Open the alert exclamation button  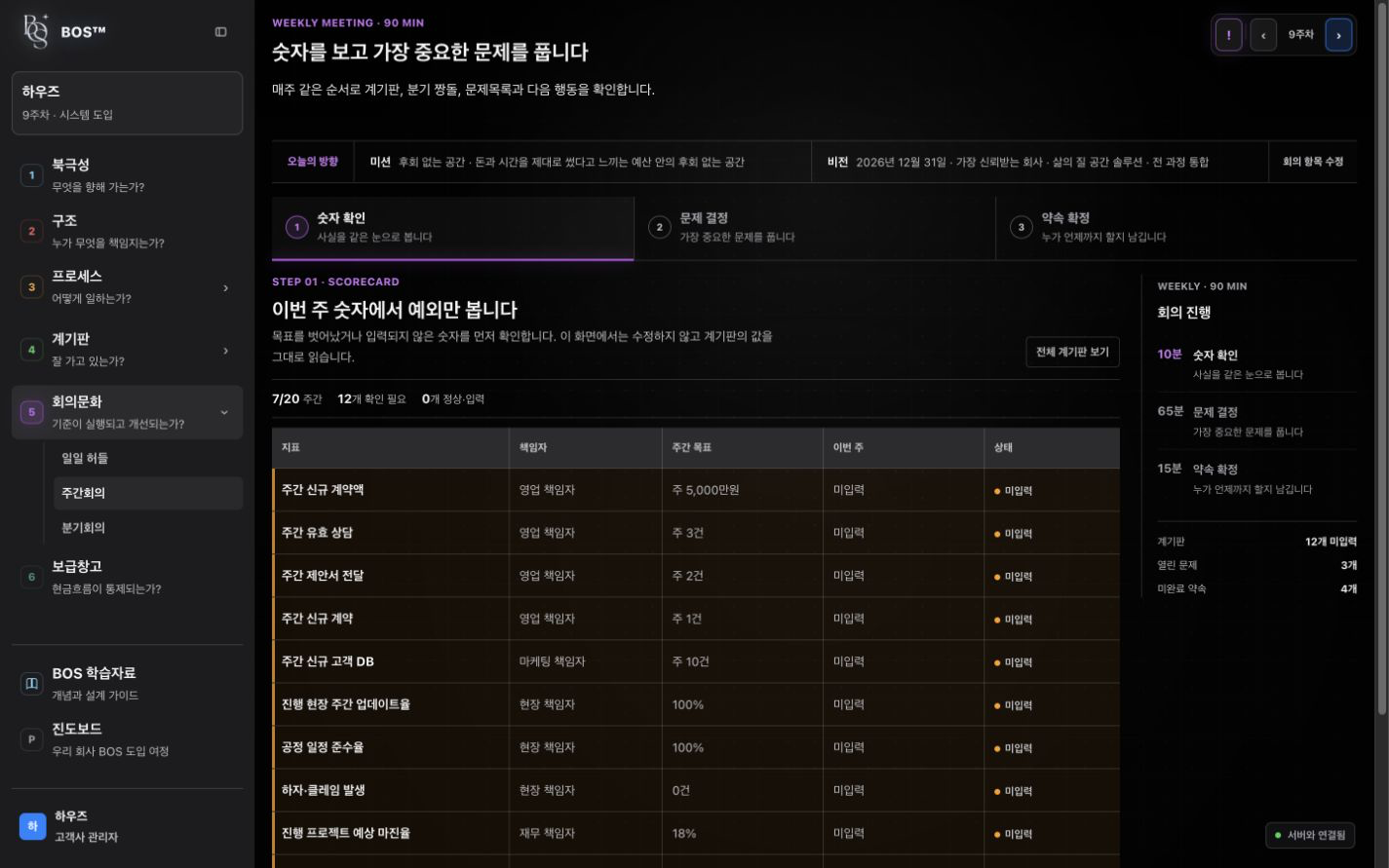[1228, 35]
